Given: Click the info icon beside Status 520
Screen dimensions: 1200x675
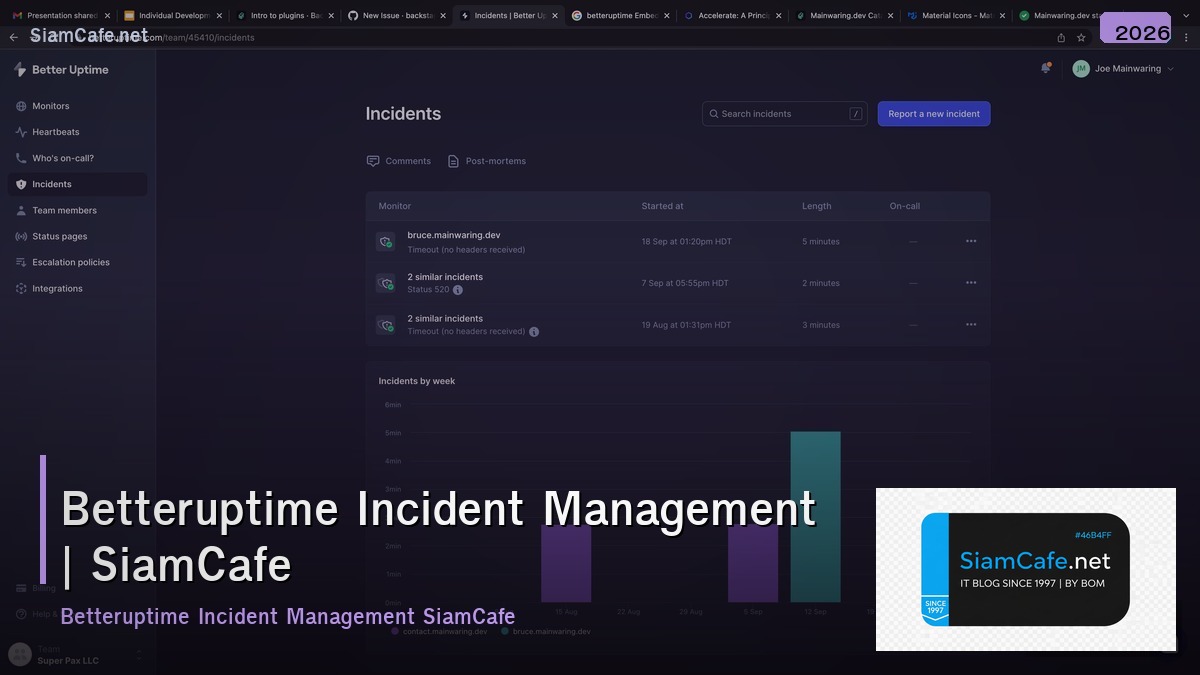Looking at the screenshot, I should coord(458,290).
